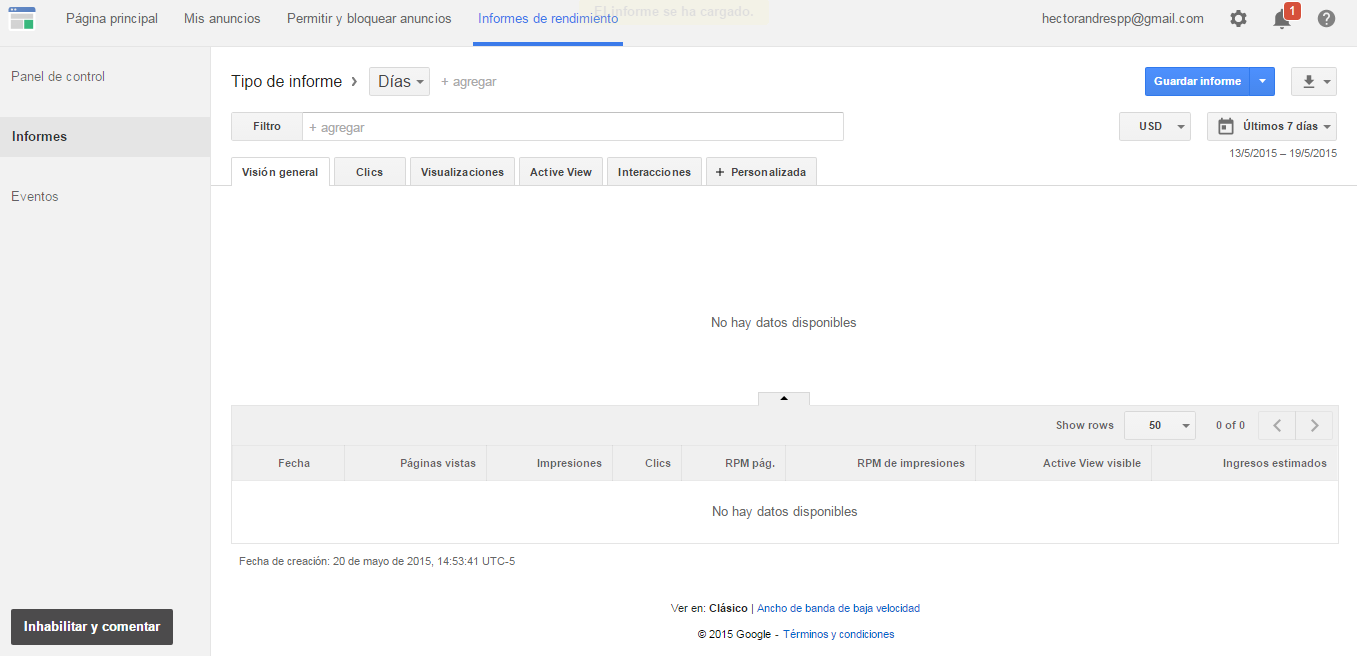Select Eventos in the sidebar

pos(35,196)
